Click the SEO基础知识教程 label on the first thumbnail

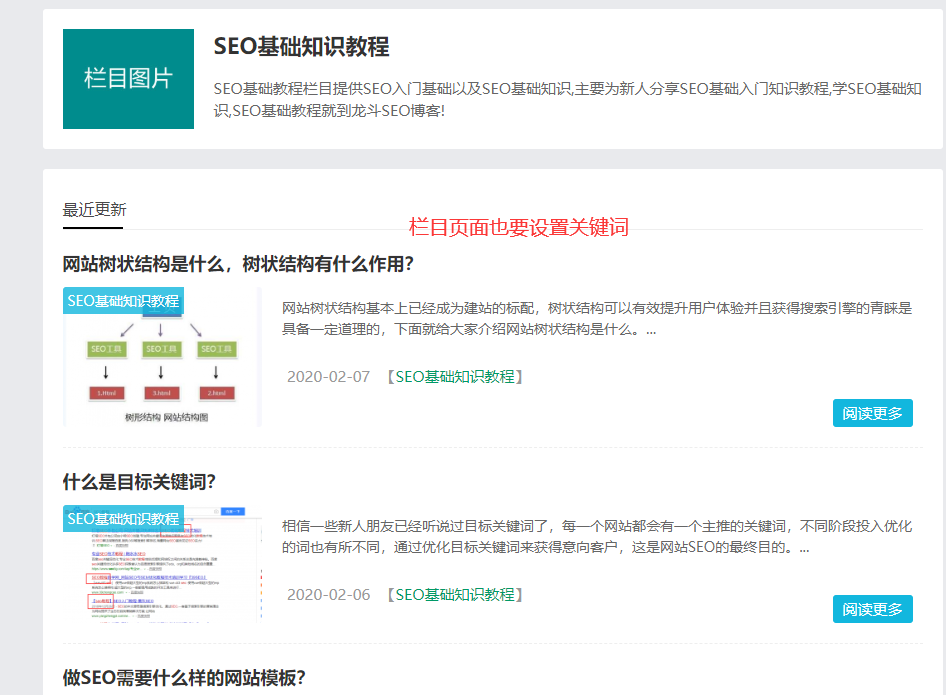(x=123, y=300)
